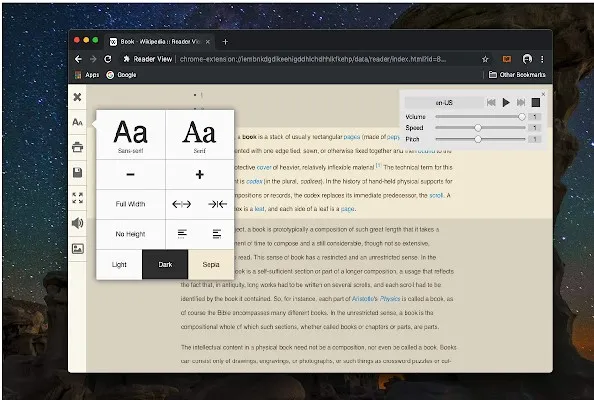594x400 pixels.
Task: Click the Reader View extension toolbar icon
Action: (x=506, y=59)
